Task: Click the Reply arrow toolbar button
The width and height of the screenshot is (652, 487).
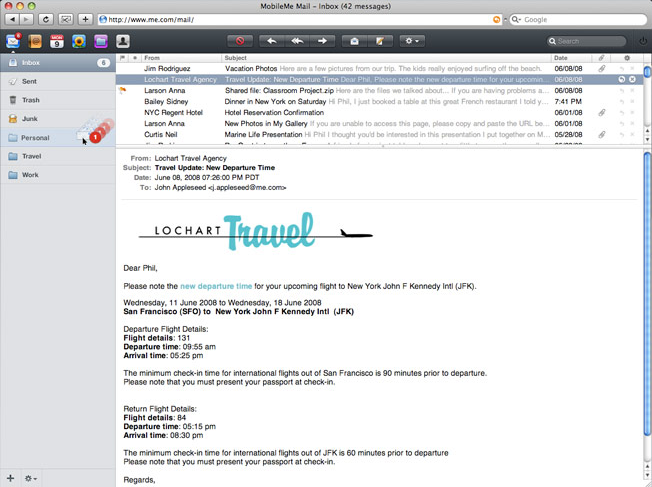Action: 272,41
